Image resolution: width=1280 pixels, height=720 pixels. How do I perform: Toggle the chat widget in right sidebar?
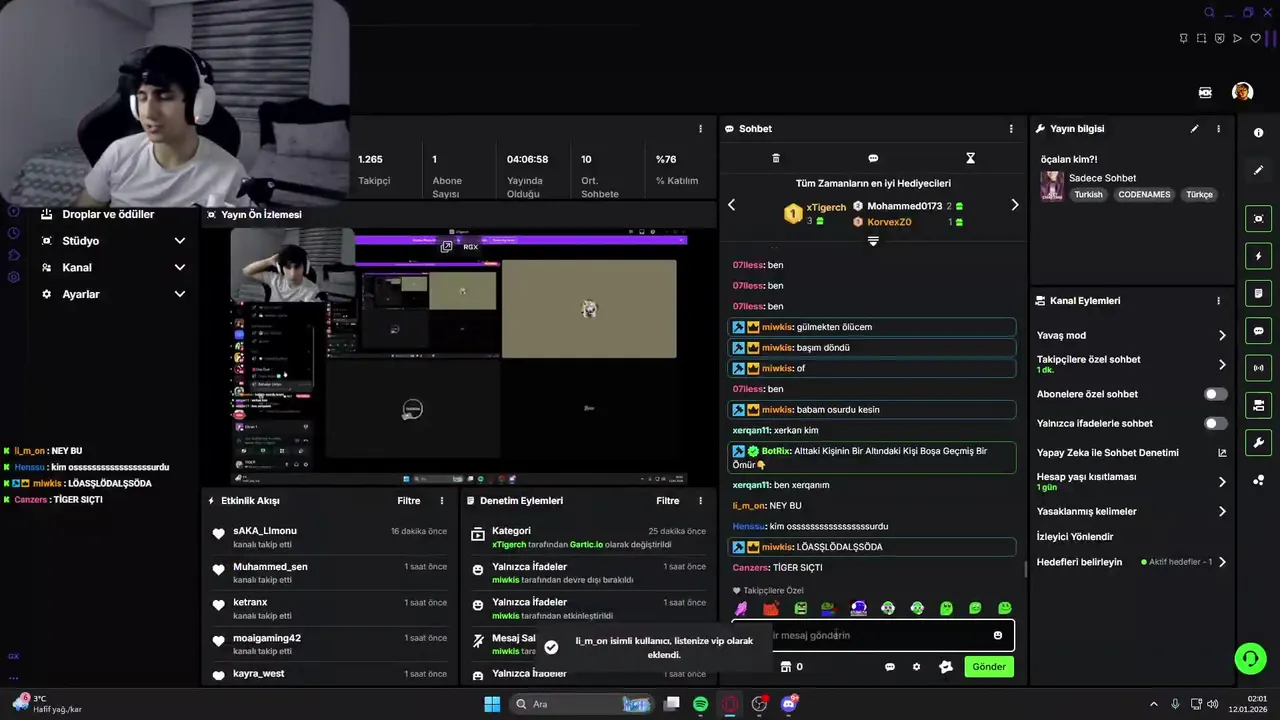1258,331
